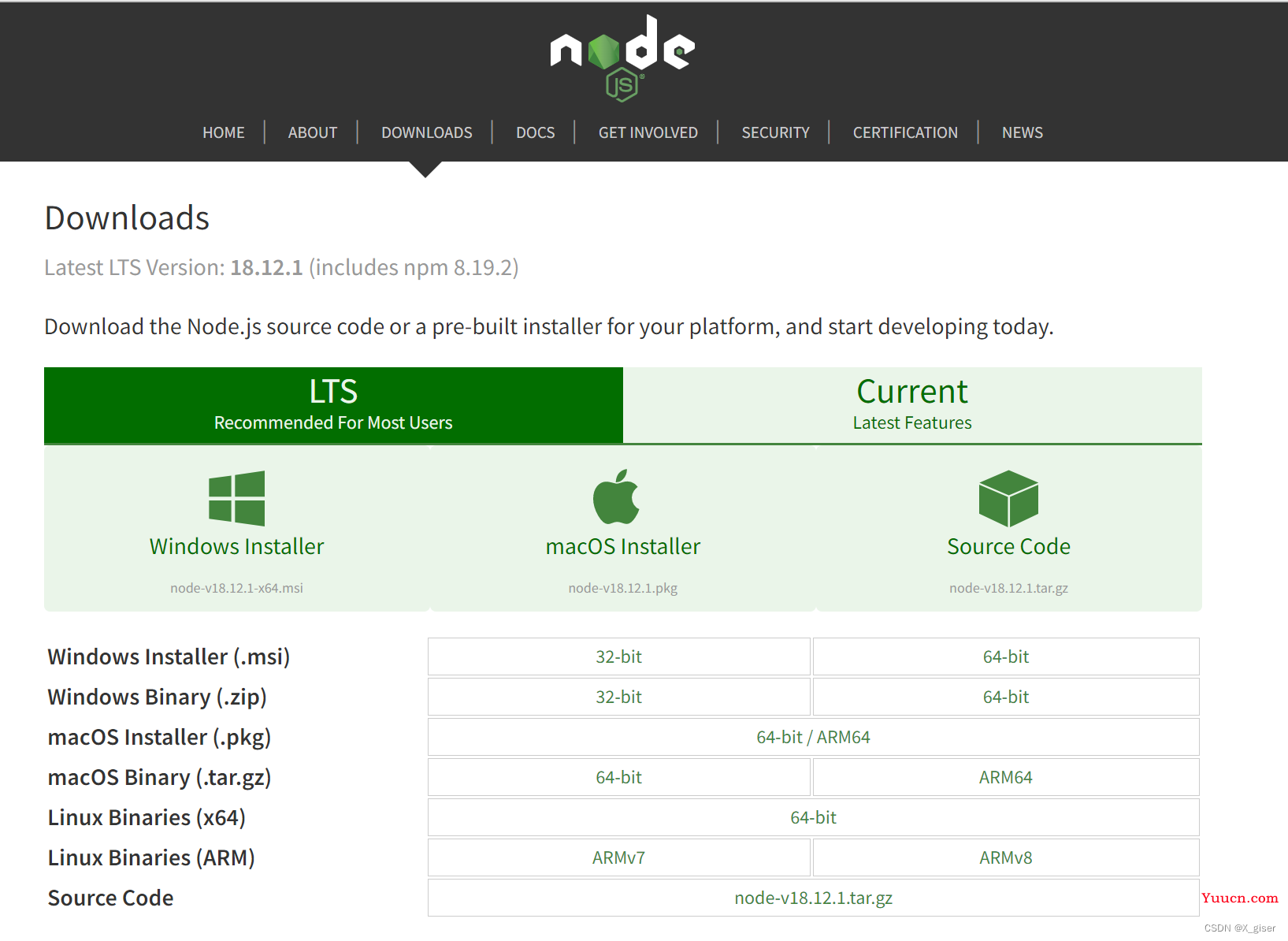
Task: Download Windows Binary (.zip) 32-bit
Action: pos(619,697)
